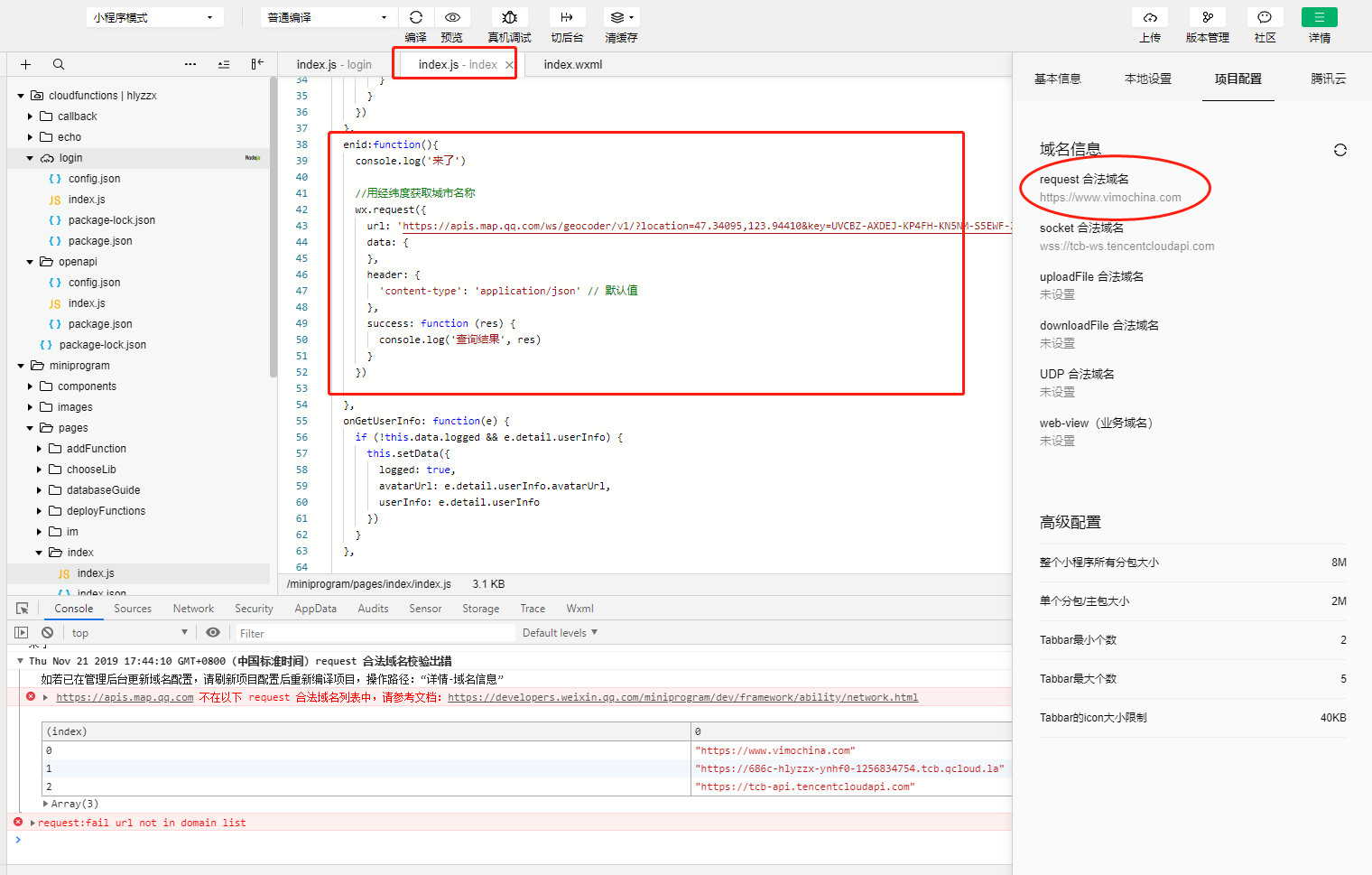This screenshot has width=1372, height=875.
Task: Click the 清缓存 clear cache icon
Action: [x=621, y=17]
